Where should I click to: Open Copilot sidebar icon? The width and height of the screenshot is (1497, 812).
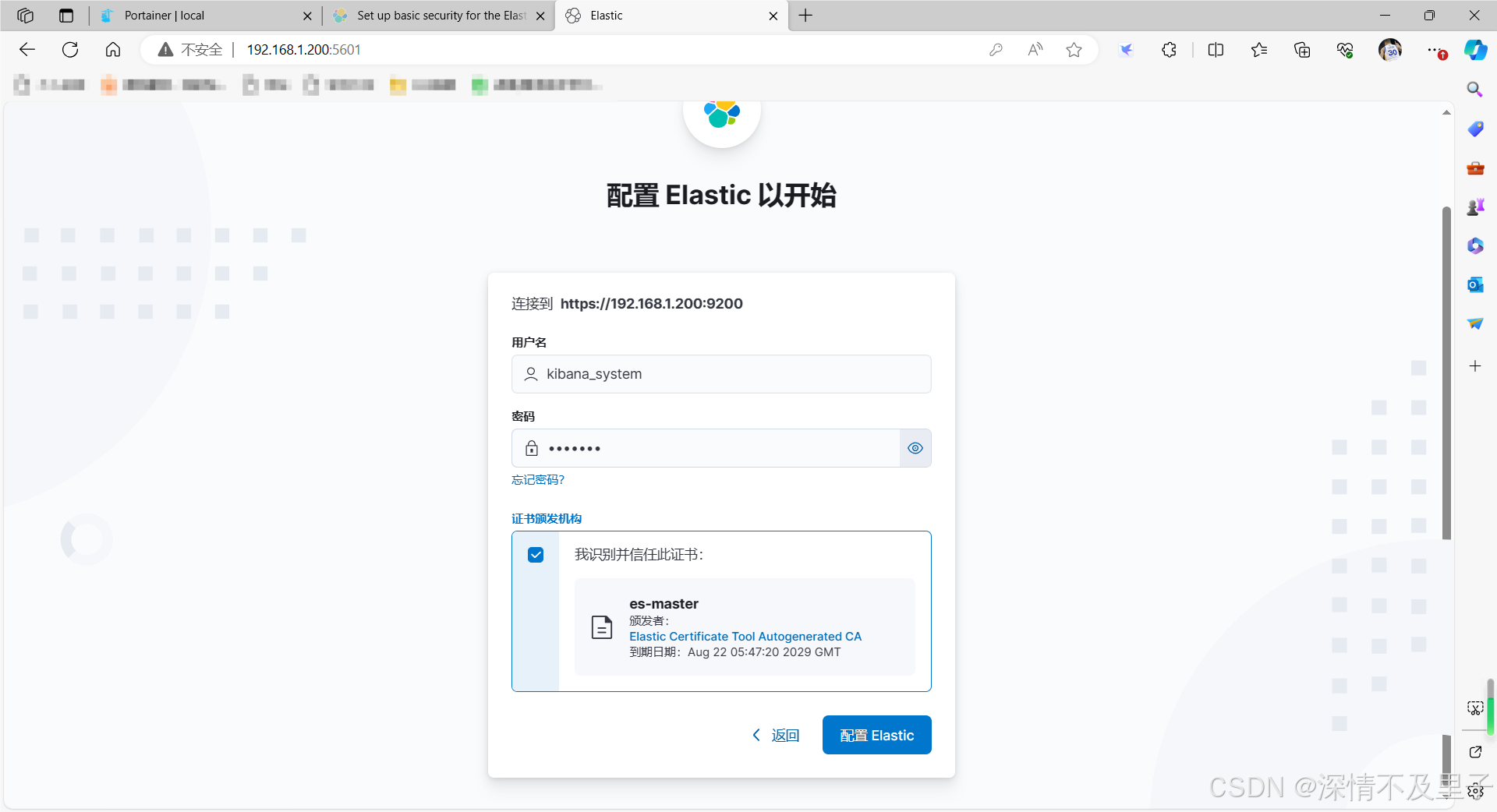point(1475,50)
